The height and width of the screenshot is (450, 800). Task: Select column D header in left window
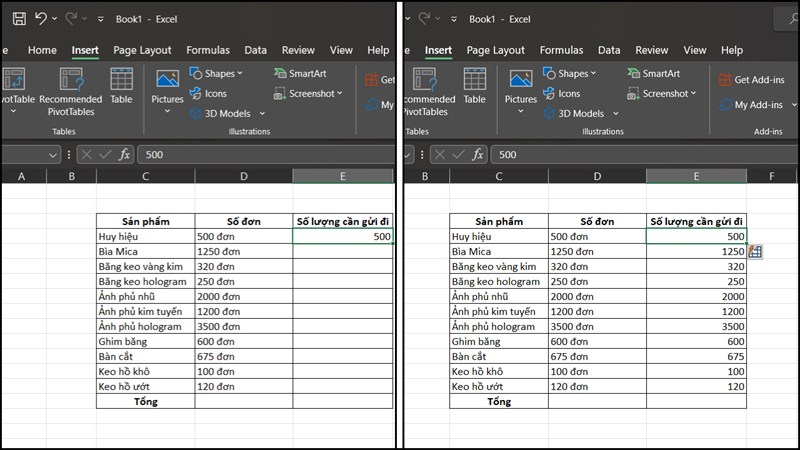(x=243, y=176)
